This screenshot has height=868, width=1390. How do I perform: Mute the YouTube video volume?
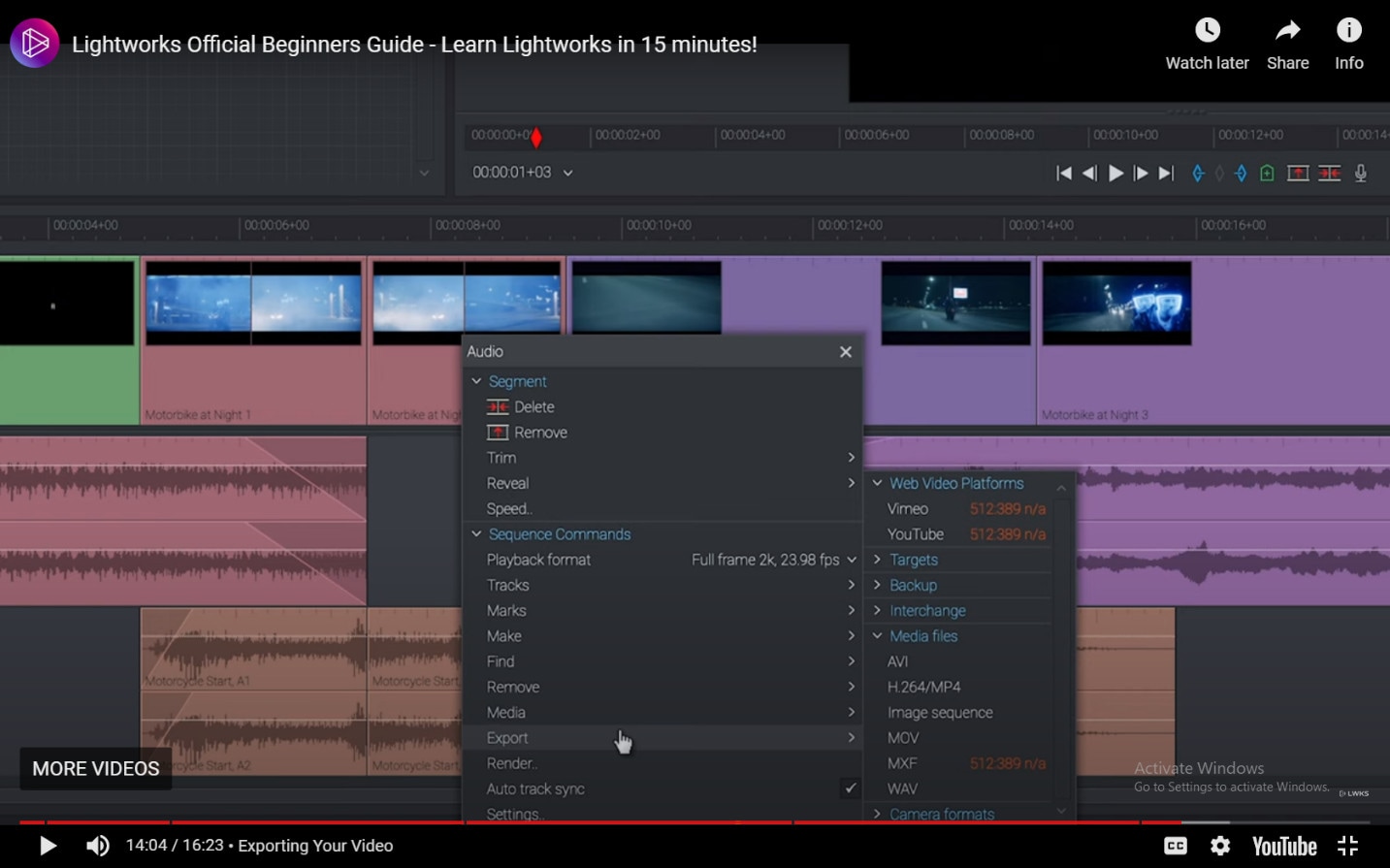click(98, 846)
